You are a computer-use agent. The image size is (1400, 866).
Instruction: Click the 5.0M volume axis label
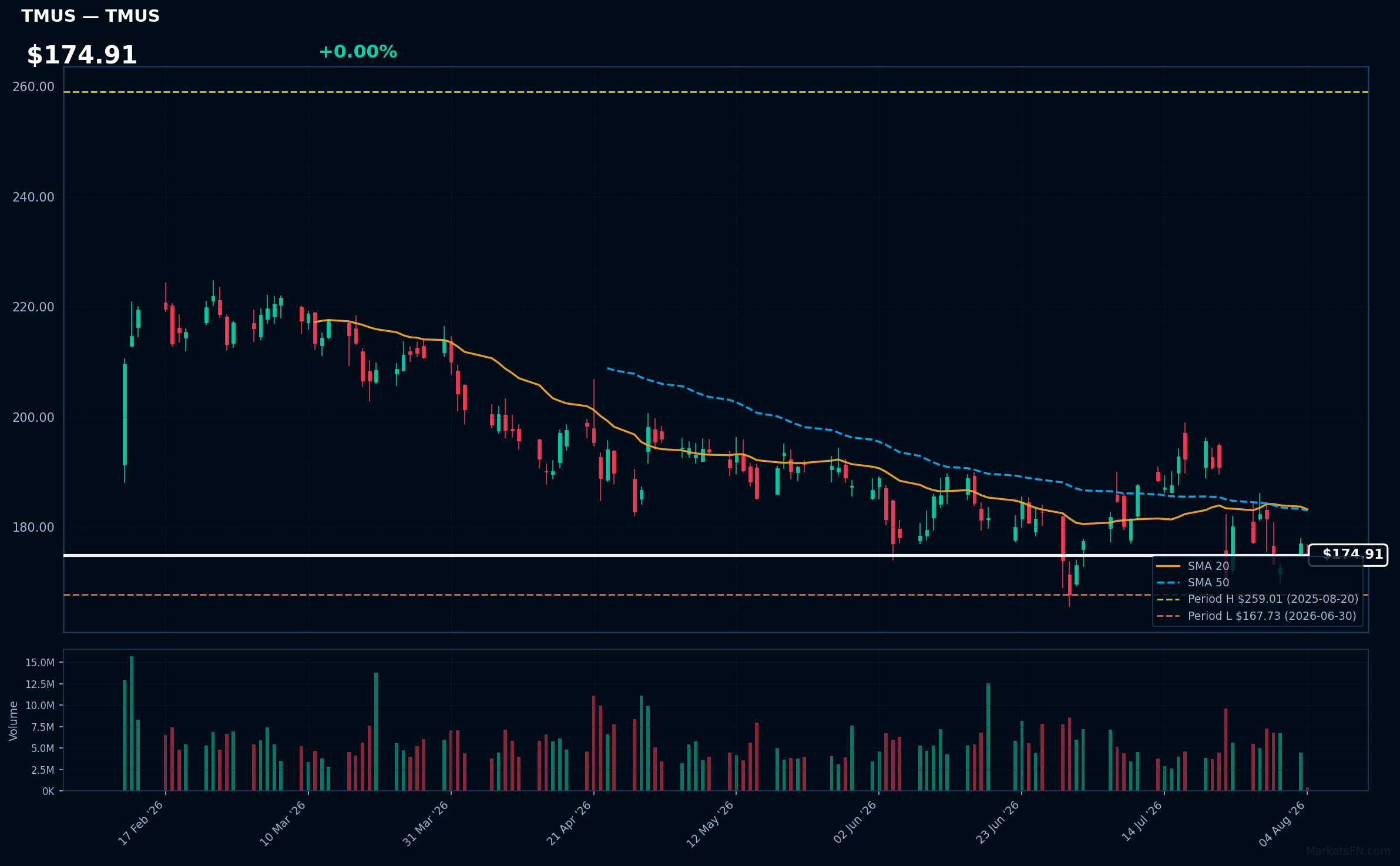pos(43,748)
